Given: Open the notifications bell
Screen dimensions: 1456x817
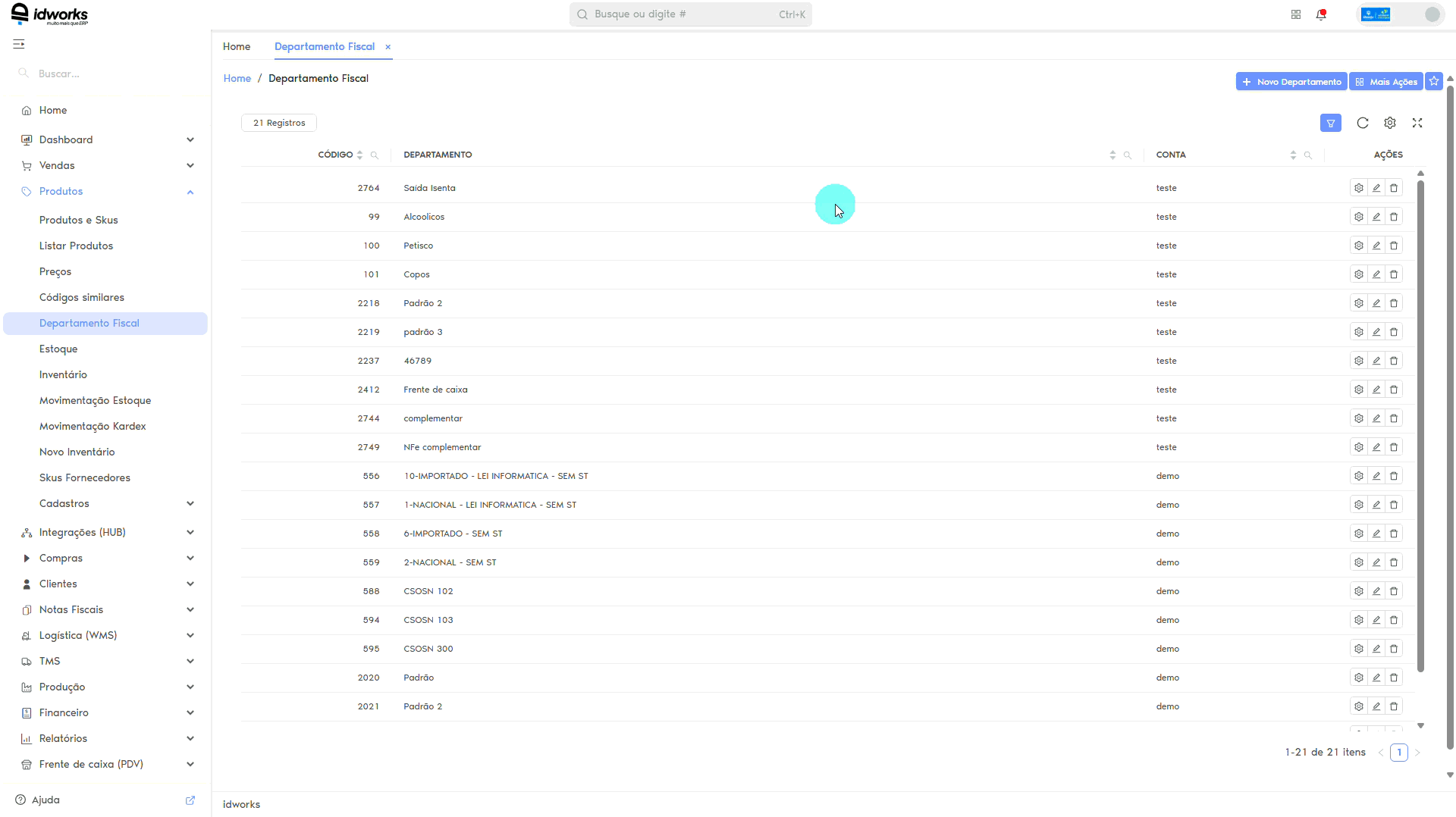Looking at the screenshot, I should [x=1321, y=14].
